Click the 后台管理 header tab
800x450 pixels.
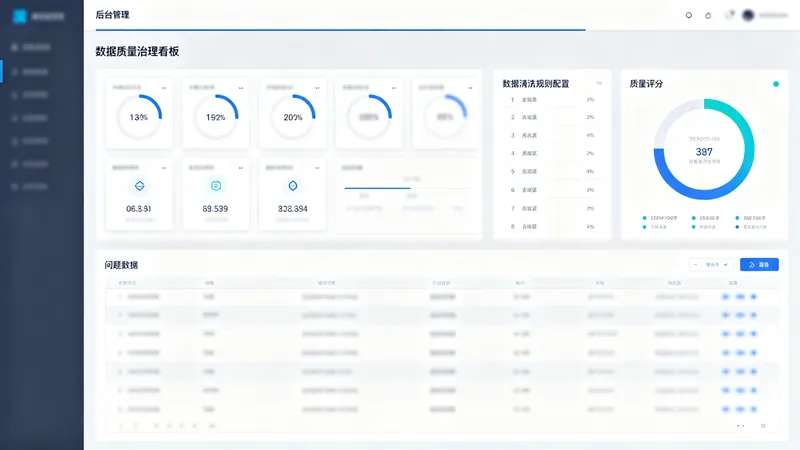point(112,15)
